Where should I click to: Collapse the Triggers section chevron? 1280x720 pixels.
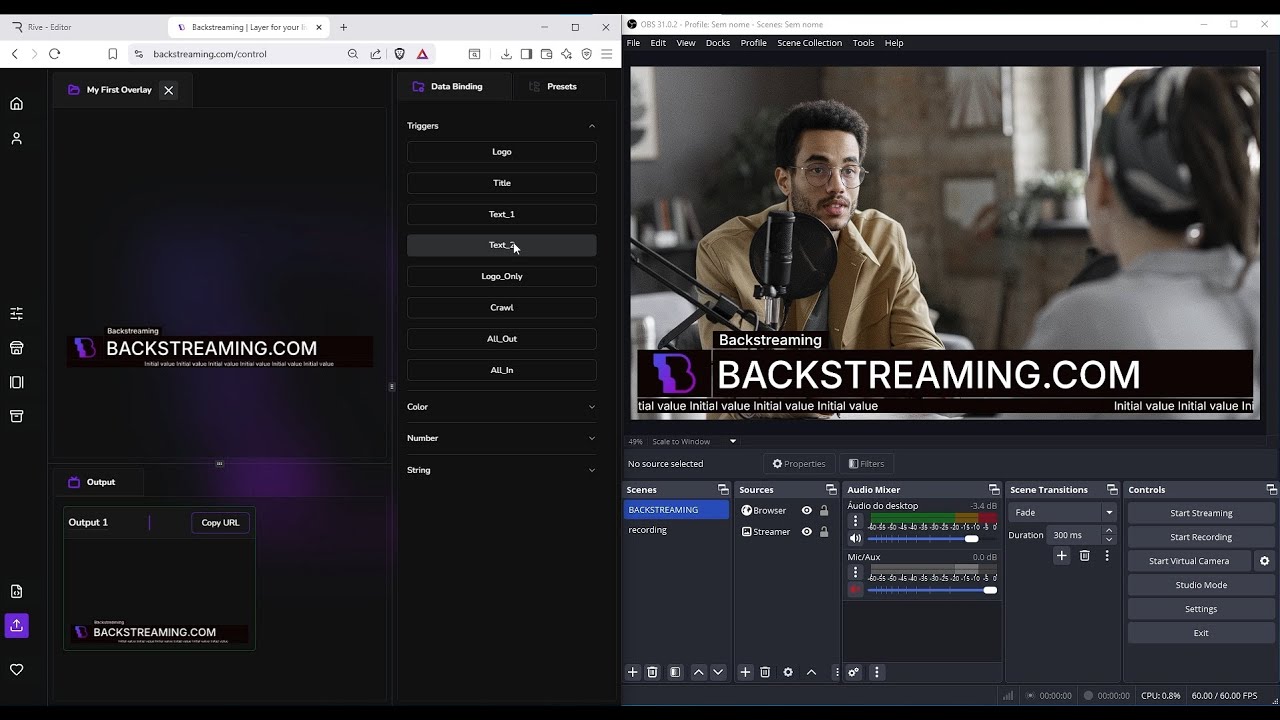click(x=592, y=125)
